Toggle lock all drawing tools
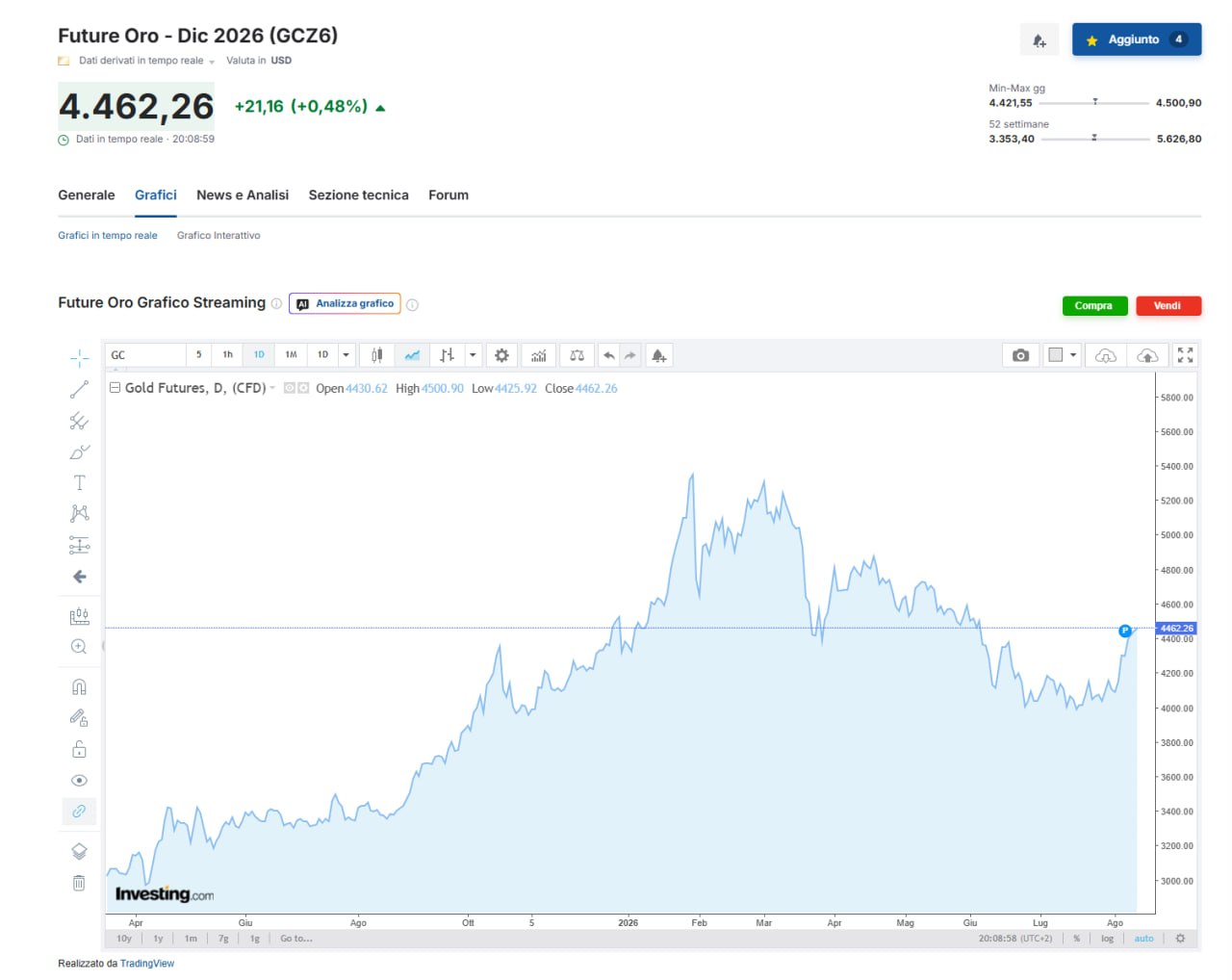Viewport: 1232px width, 980px height. pos(79,749)
